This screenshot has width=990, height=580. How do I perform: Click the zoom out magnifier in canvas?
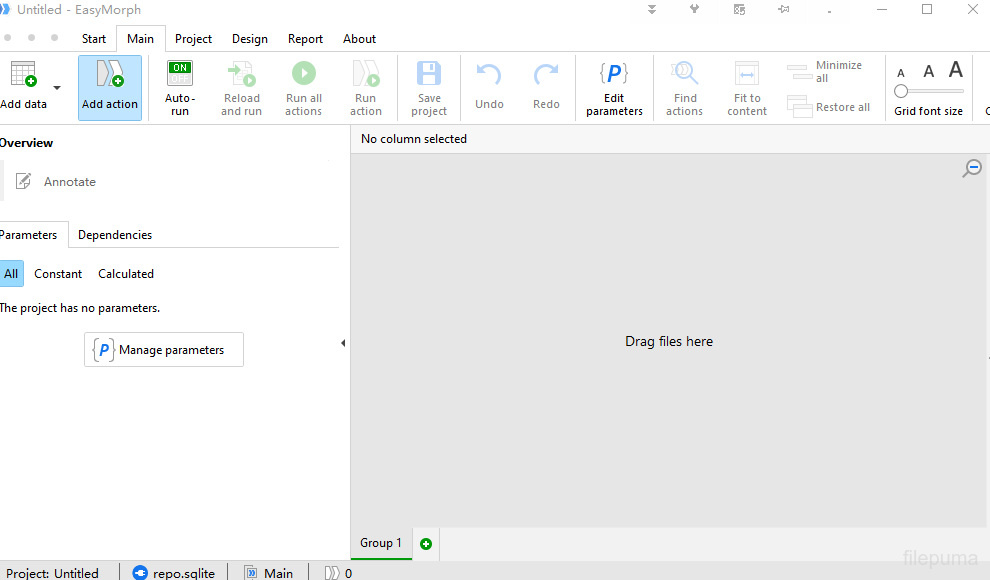pos(971,169)
